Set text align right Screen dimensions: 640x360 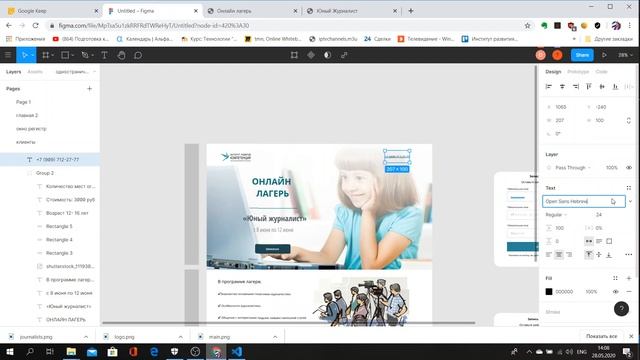pos(569,255)
